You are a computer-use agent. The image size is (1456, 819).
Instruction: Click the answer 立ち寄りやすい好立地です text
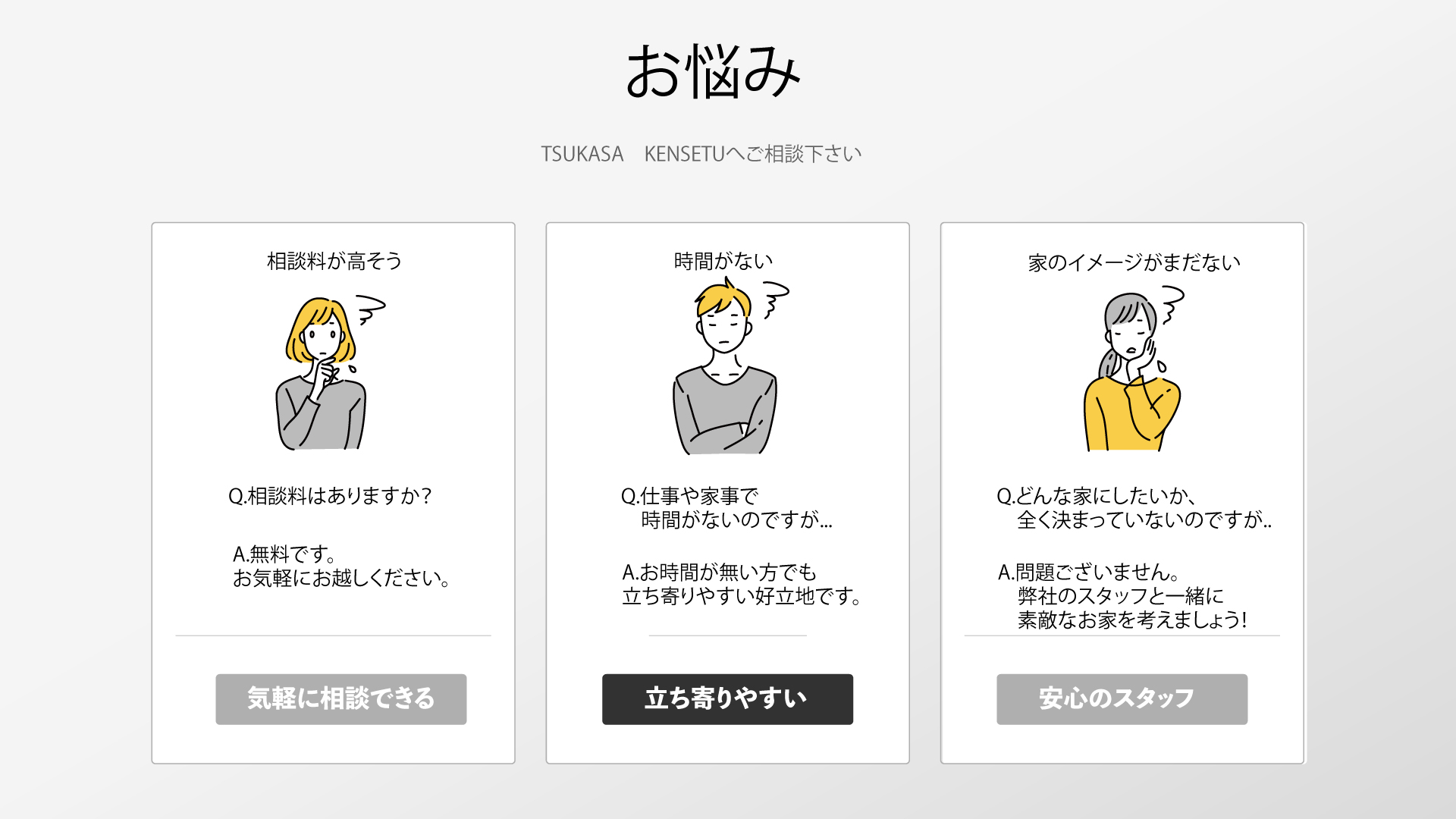pyautogui.click(x=742, y=597)
